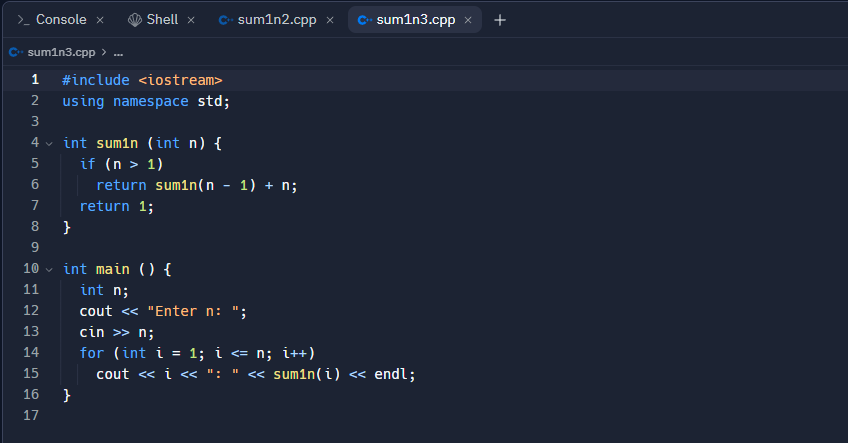This screenshot has height=443, width=848.
Task: Close the sum1n2.cpp tab
Action: [330, 20]
